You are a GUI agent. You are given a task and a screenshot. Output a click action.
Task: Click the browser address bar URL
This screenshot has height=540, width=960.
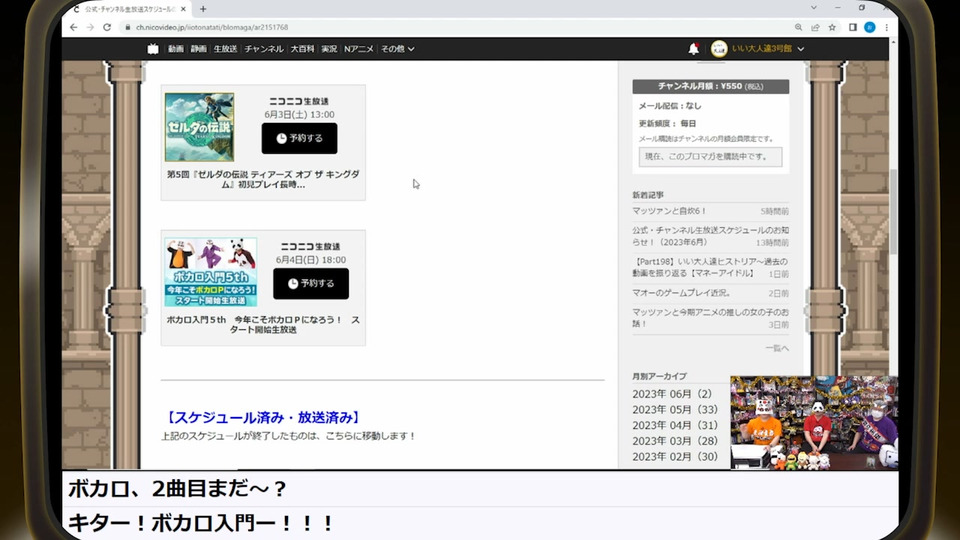click(212, 28)
